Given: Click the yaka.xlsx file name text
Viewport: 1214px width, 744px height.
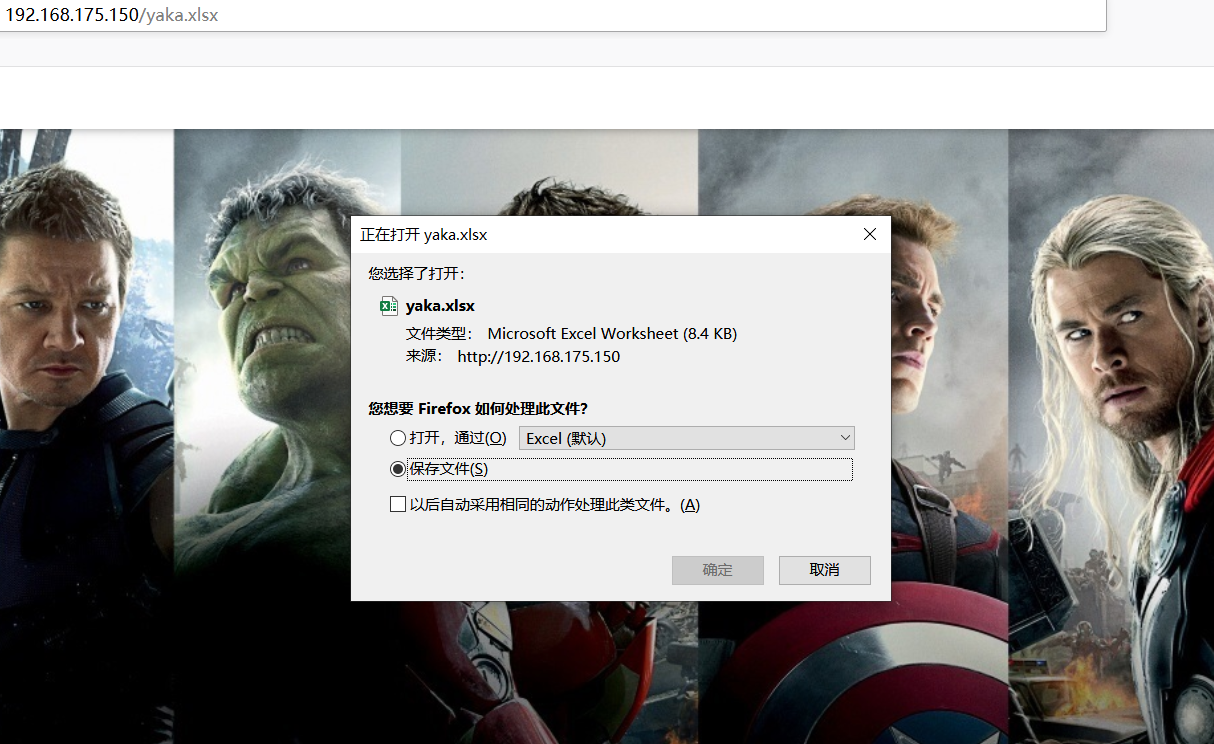Looking at the screenshot, I should (x=440, y=306).
